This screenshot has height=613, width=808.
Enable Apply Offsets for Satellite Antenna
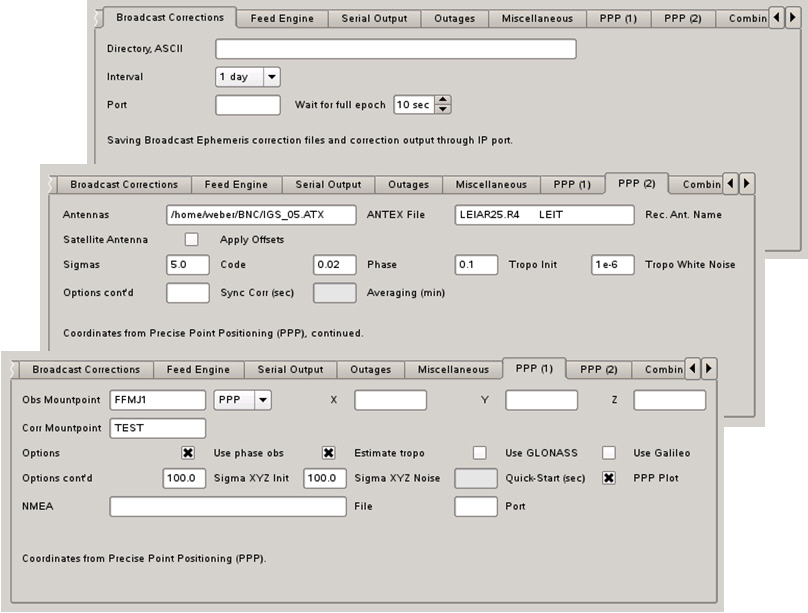[x=191, y=240]
